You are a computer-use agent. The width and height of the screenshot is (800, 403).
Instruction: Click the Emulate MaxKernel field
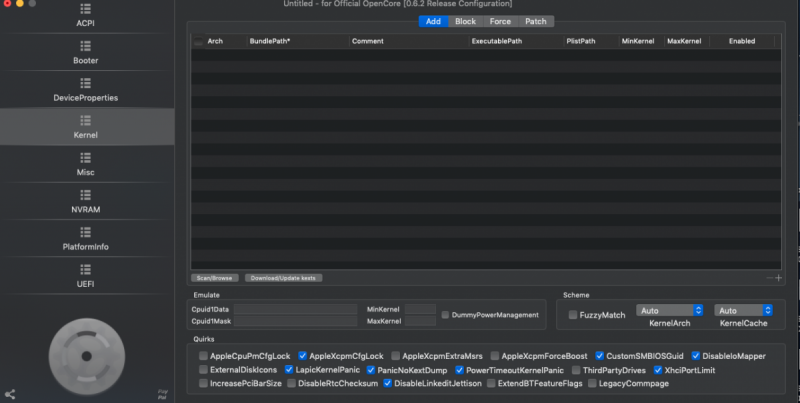tap(420, 321)
